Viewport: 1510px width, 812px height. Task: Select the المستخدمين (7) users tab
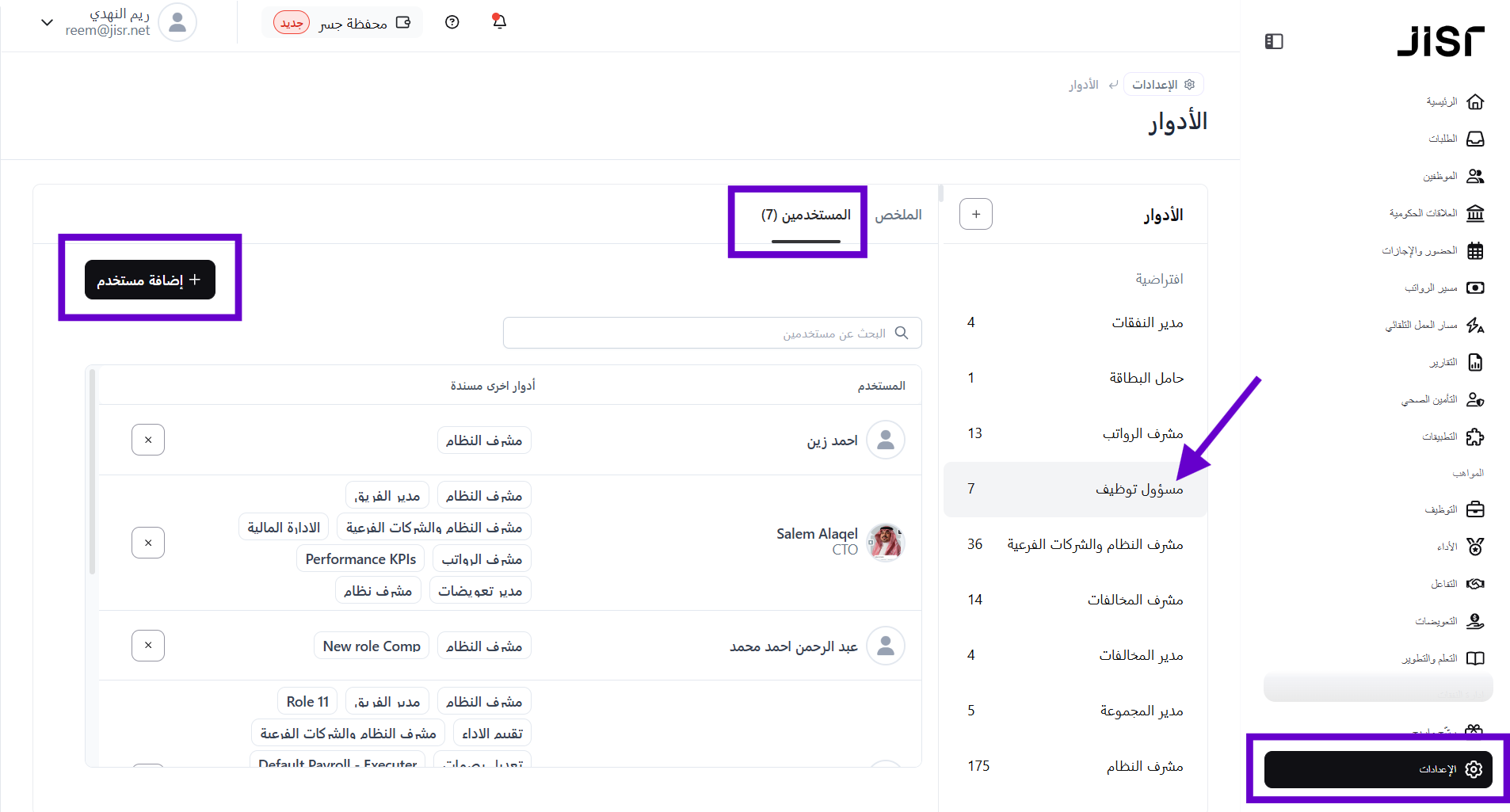806,215
